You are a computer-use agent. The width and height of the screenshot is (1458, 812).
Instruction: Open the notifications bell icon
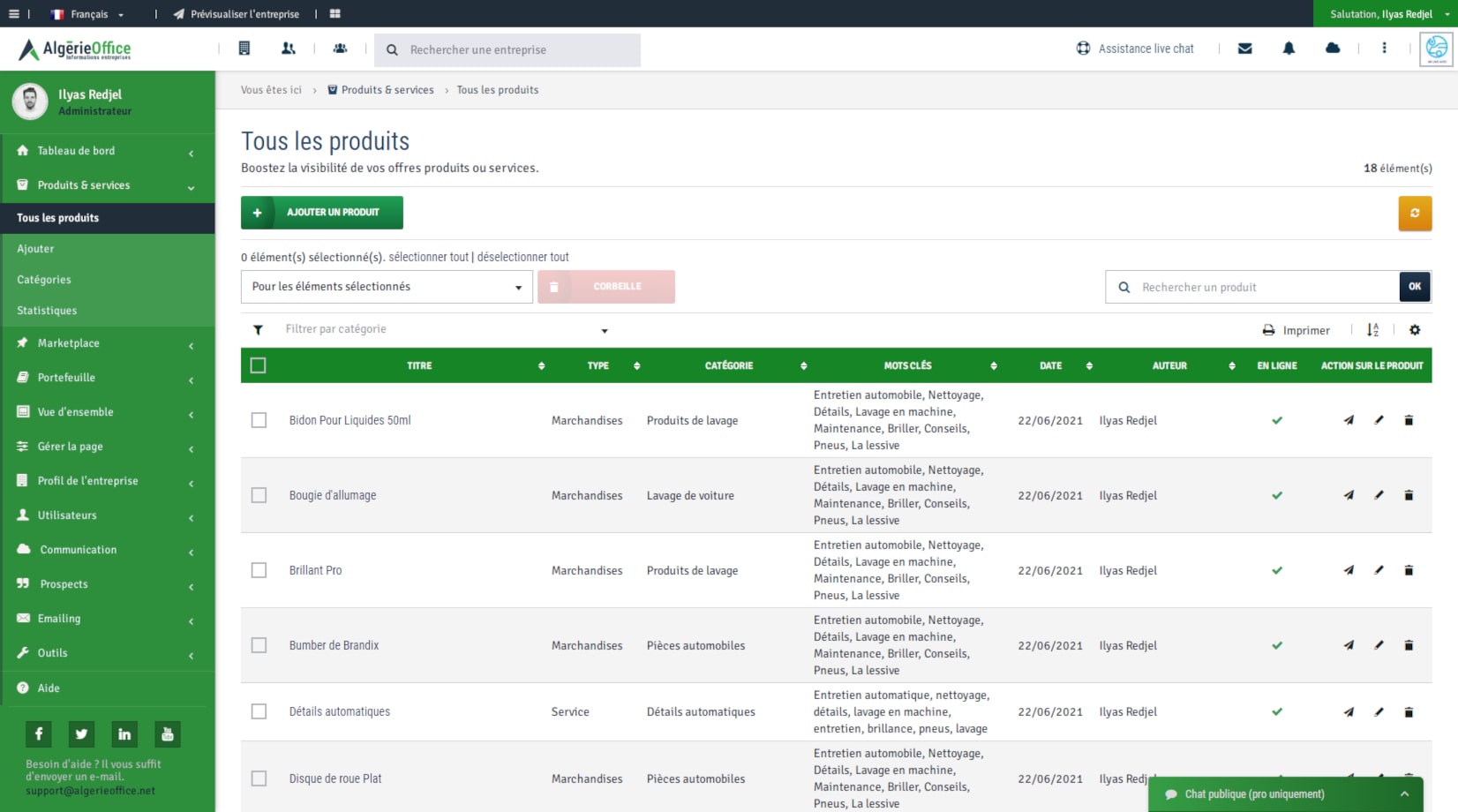click(1289, 49)
